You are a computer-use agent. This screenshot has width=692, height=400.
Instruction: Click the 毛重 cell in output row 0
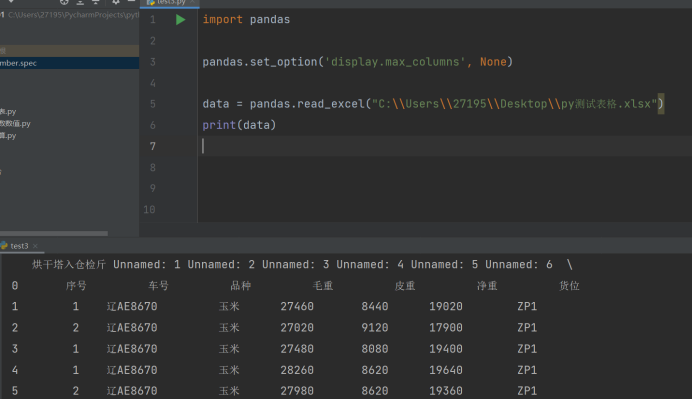pyautogui.click(x=323, y=286)
